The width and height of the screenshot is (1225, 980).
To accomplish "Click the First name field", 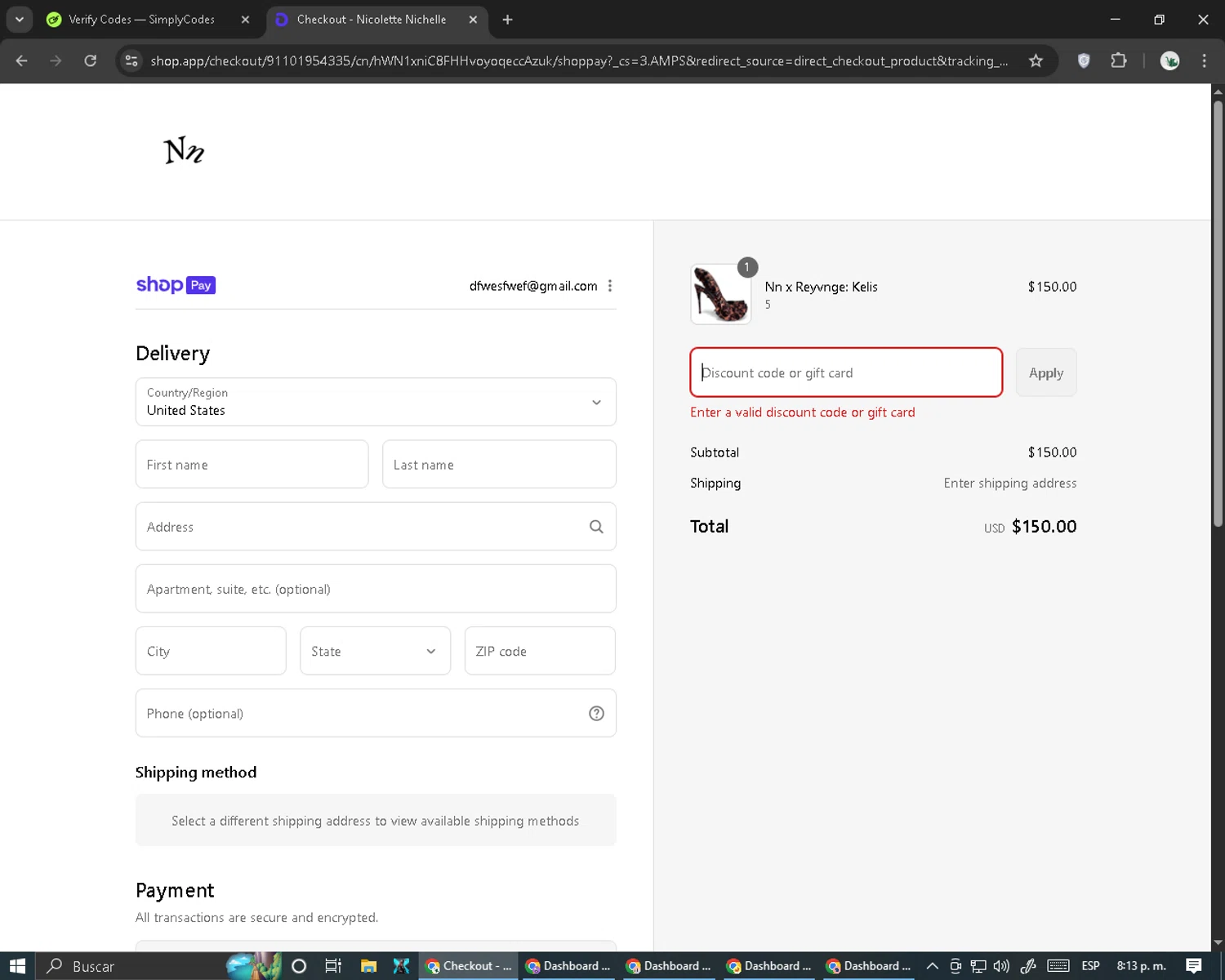I will 252,464.
